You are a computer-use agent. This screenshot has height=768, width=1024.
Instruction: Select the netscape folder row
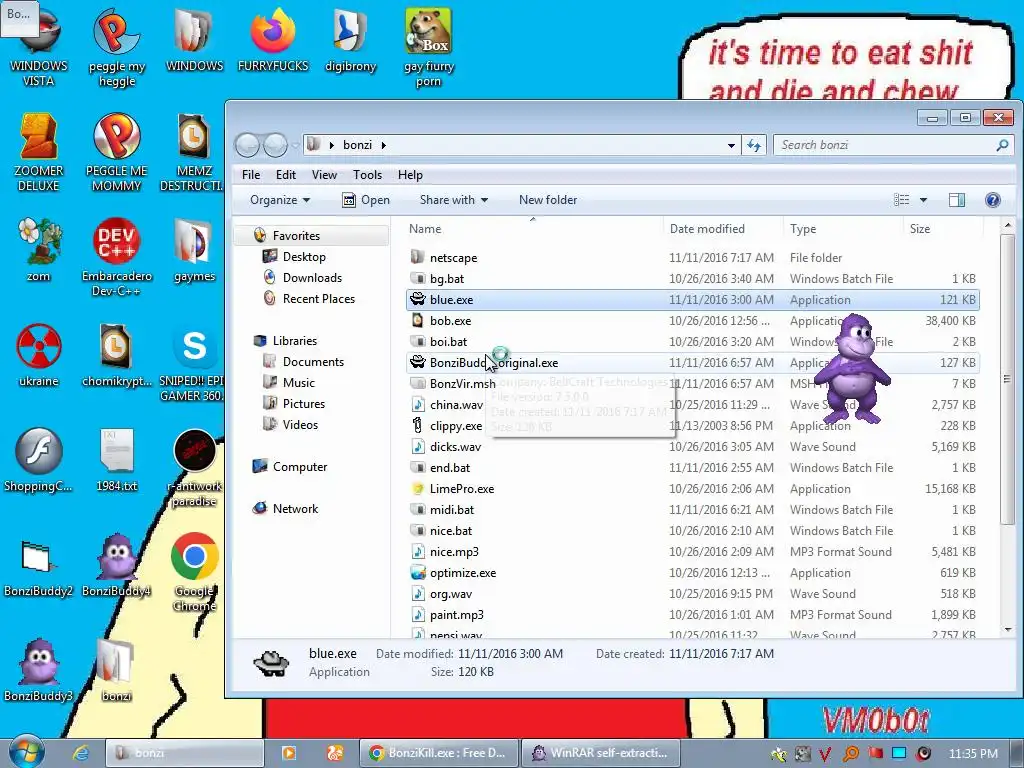tap(692, 257)
